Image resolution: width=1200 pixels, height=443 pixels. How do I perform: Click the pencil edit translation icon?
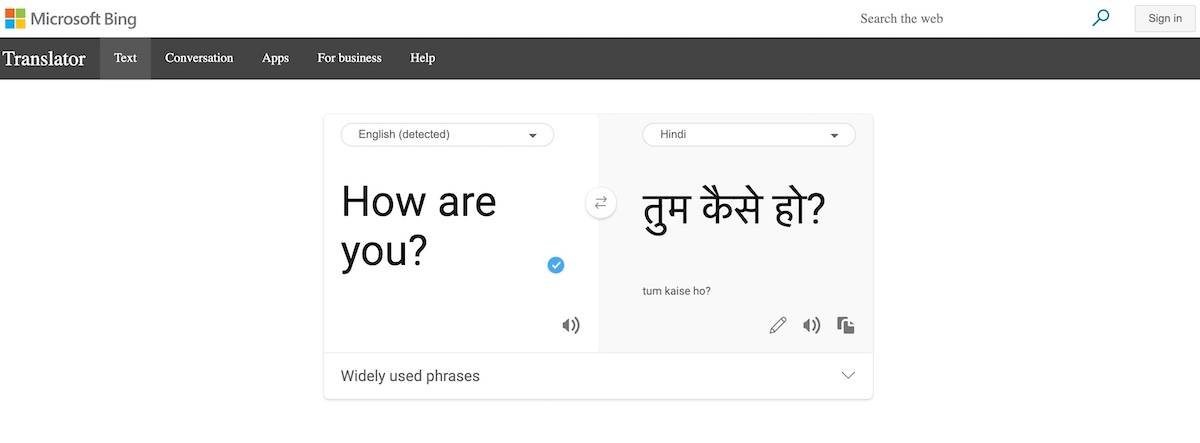click(x=778, y=325)
